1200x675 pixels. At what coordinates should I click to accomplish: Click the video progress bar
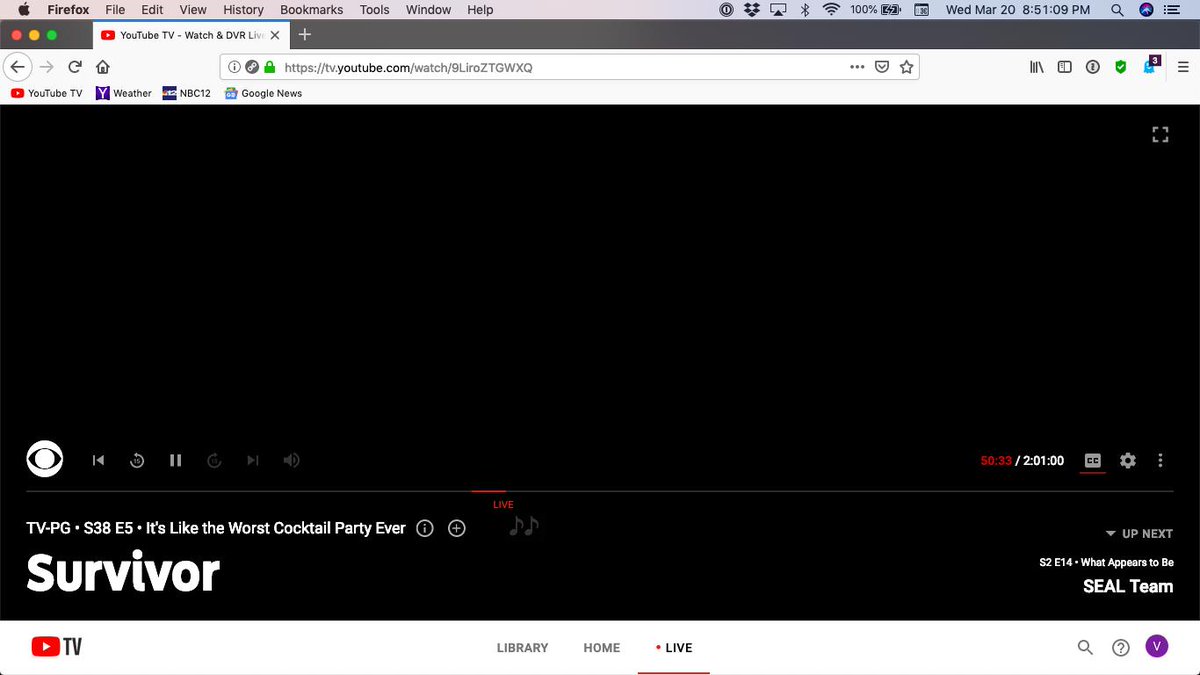coord(600,491)
